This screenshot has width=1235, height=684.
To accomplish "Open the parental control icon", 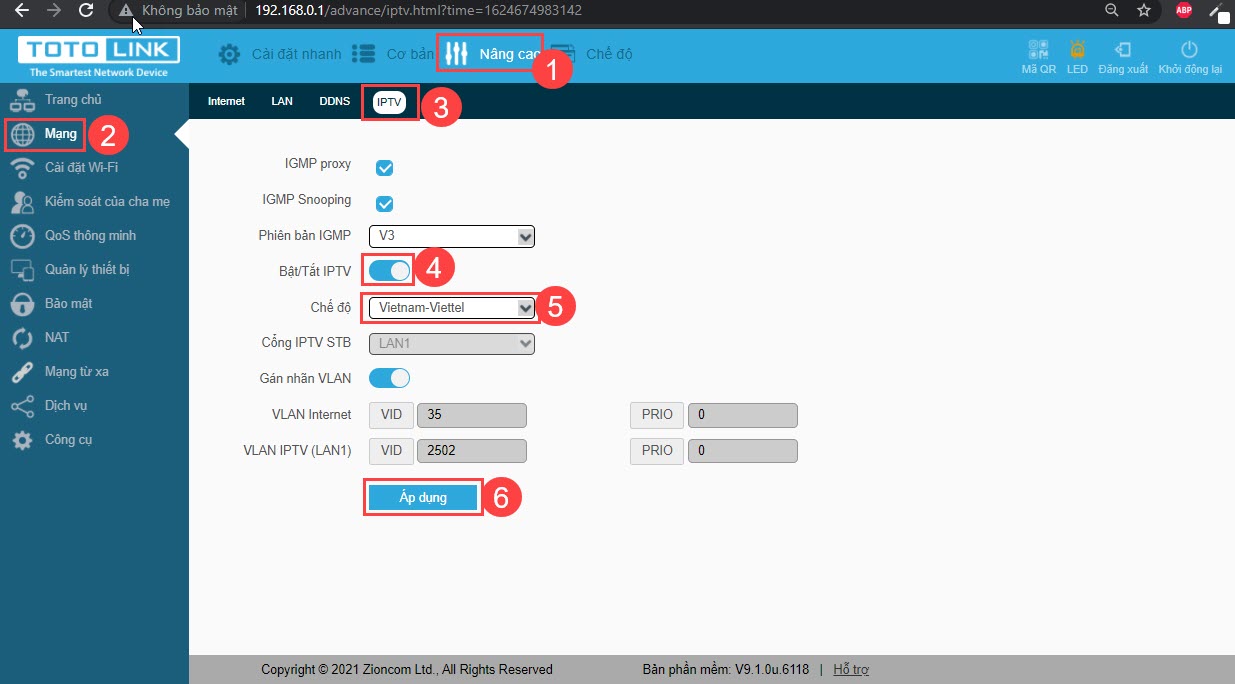I will coord(22,202).
